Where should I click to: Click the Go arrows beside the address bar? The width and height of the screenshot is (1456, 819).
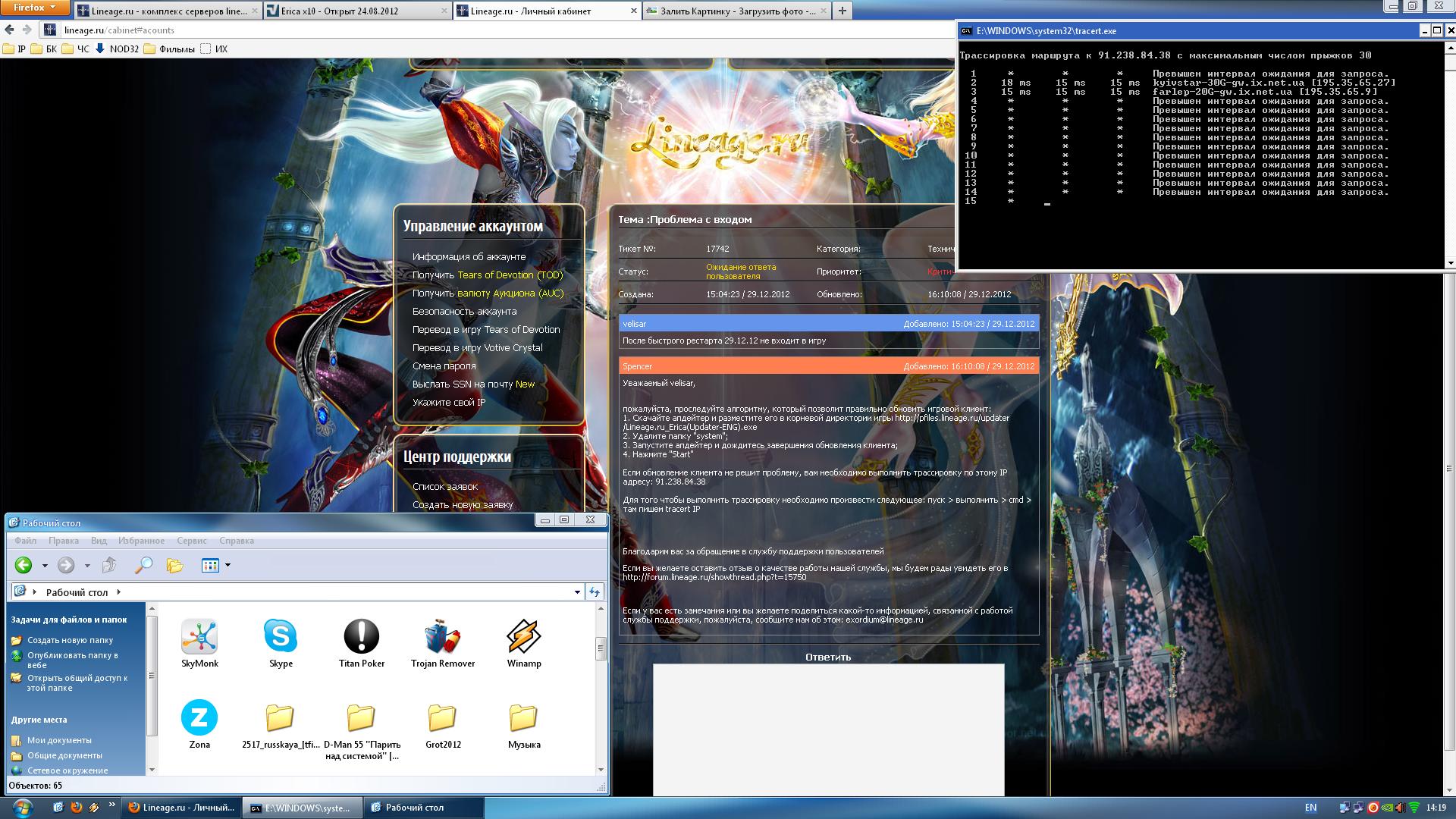[x=595, y=592]
